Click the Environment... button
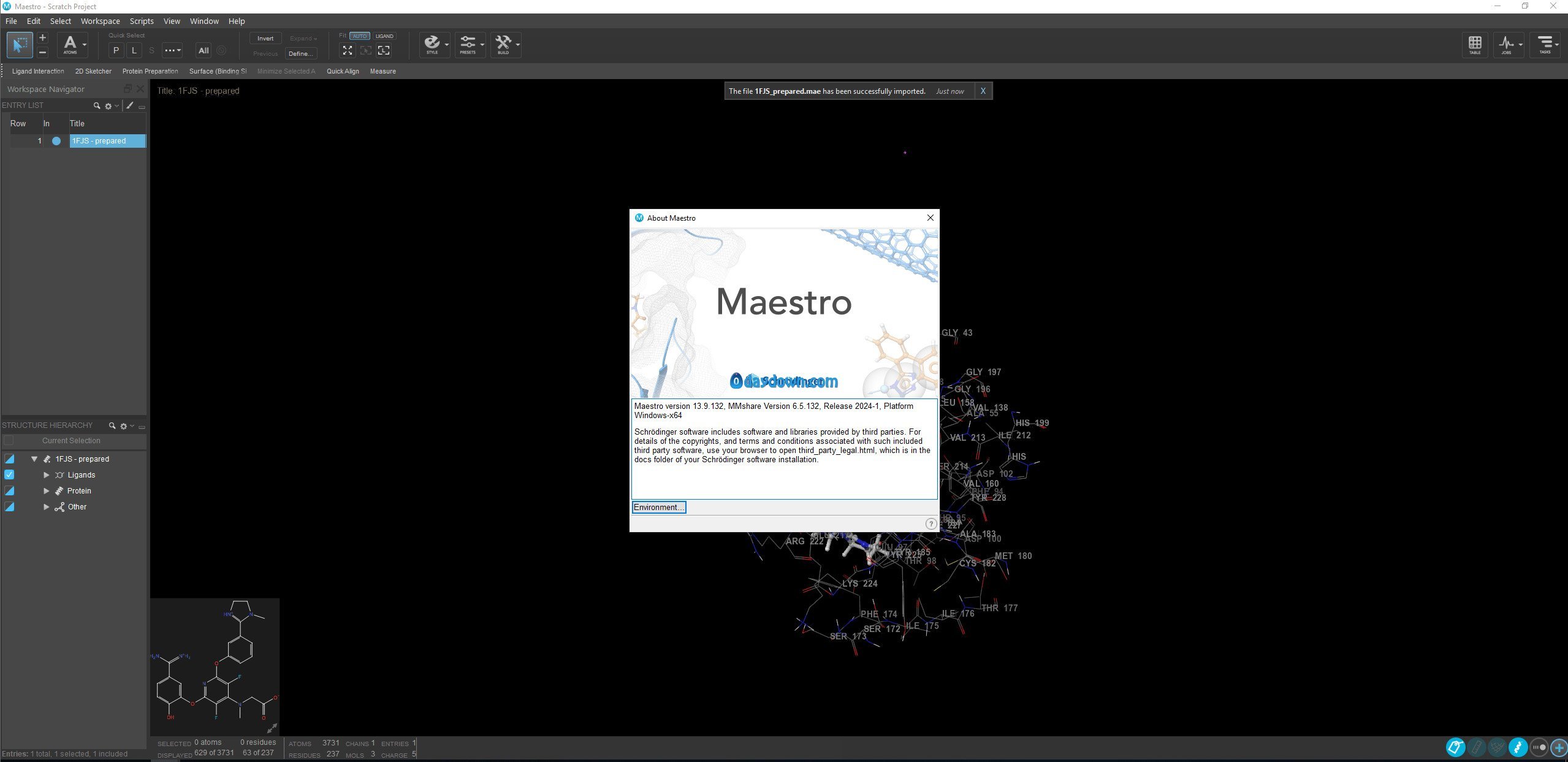The width and height of the screenshot is (1568, 762). (x=659, y=507)
